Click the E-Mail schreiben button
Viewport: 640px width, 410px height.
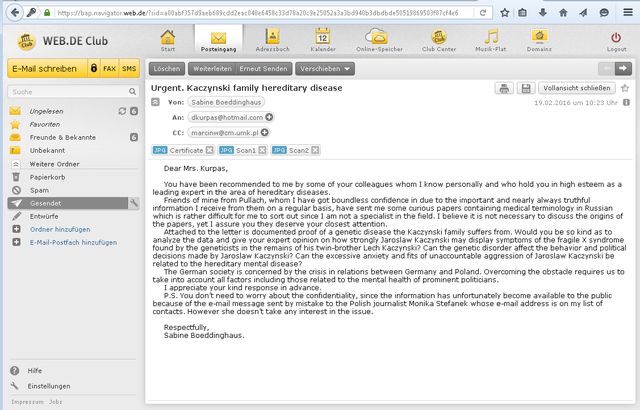(43, 68)
